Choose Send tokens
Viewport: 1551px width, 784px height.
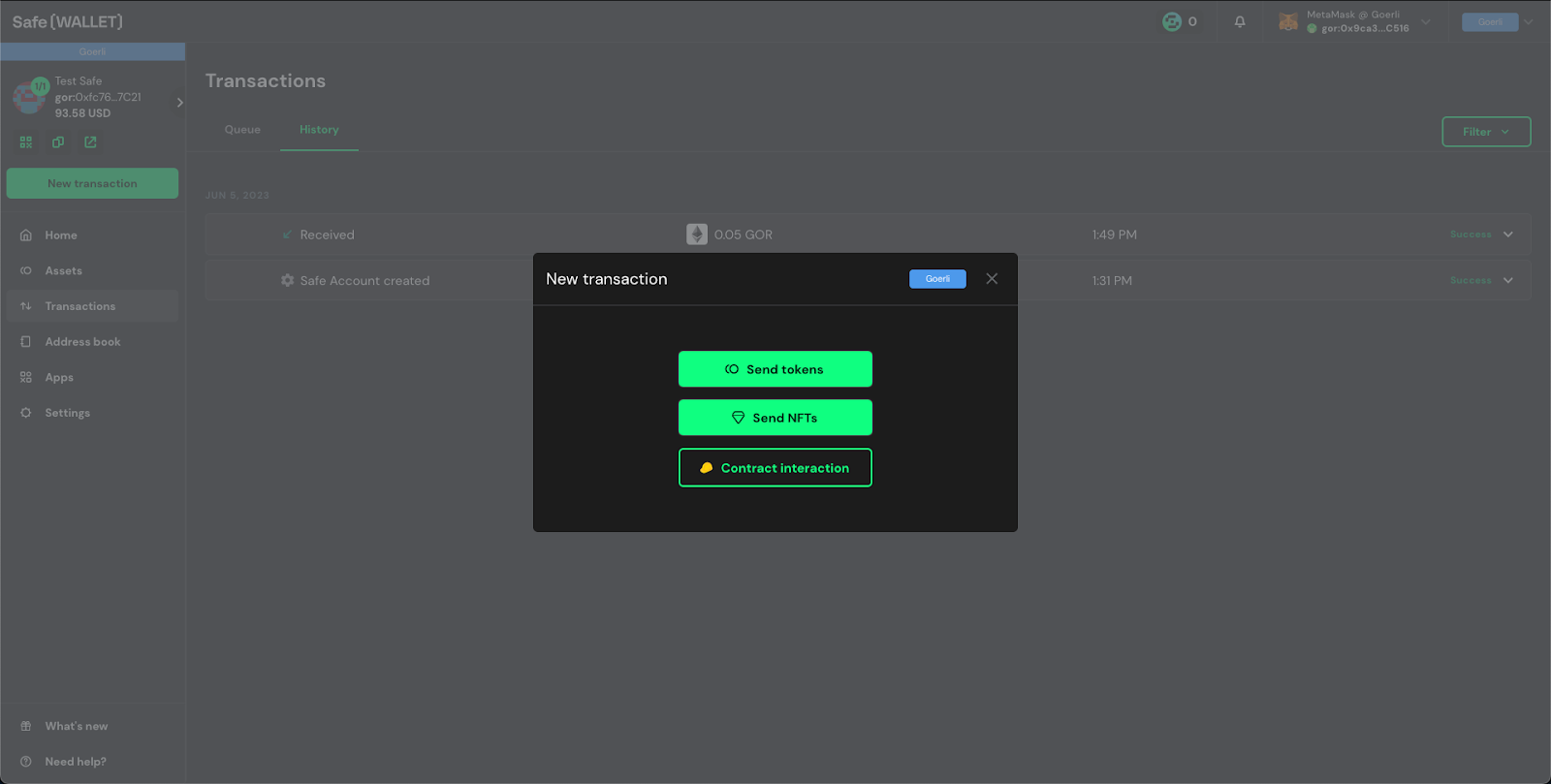[x=775, y=369]
